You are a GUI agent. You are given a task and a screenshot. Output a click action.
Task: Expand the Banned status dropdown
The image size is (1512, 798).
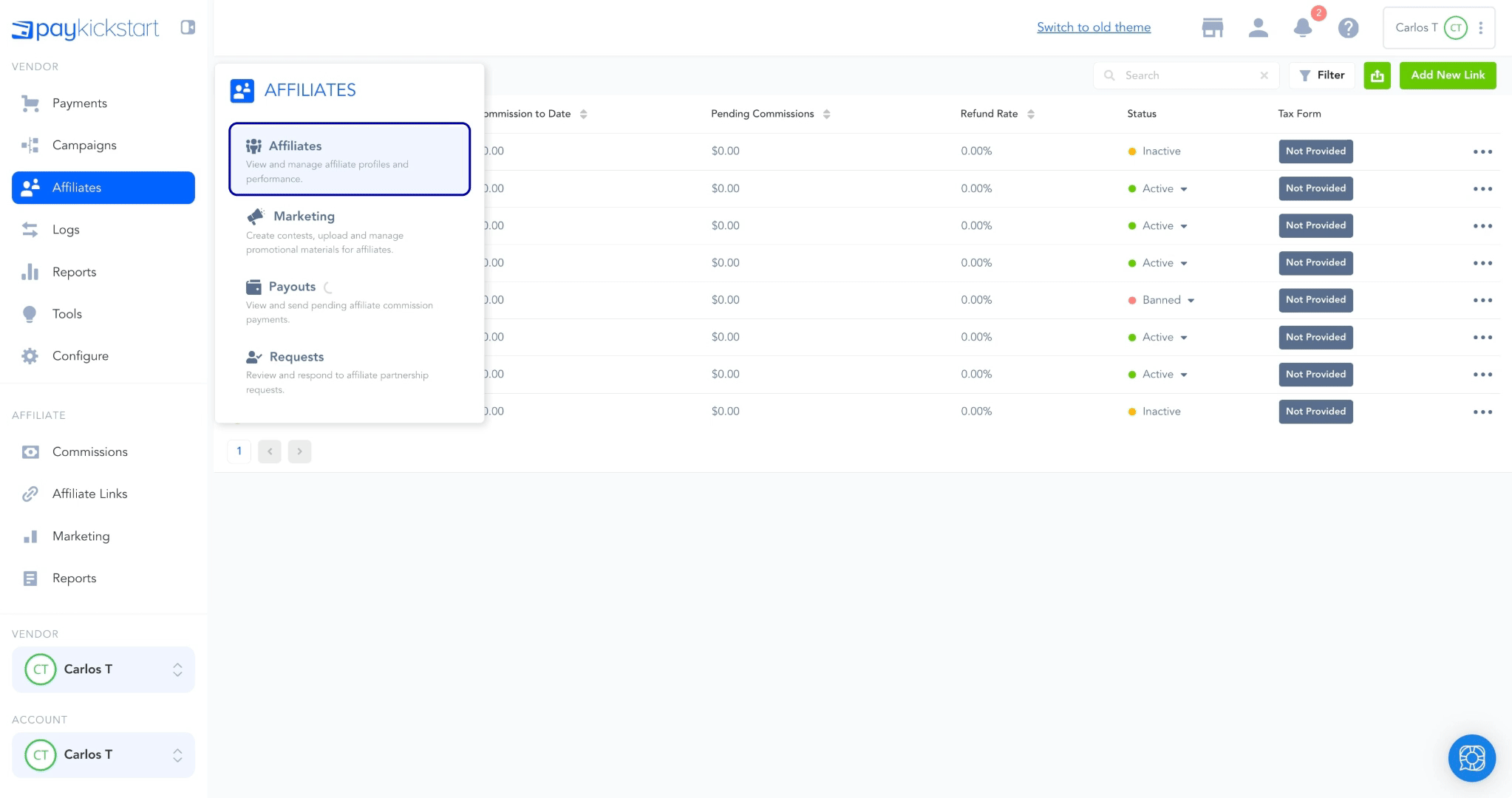[1191, 301]
